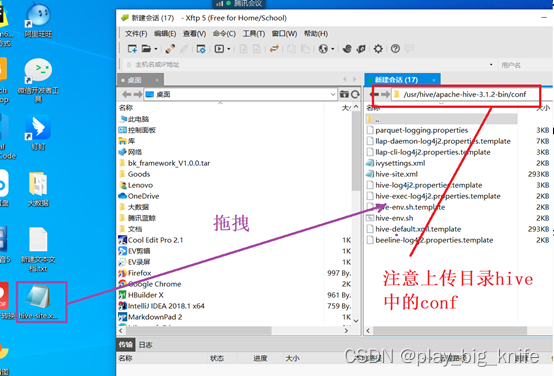Select MarkdownPad 2 in the local list
Viewport: 554px width, 376px height.
pyautogui.click(x=155, y=317)
